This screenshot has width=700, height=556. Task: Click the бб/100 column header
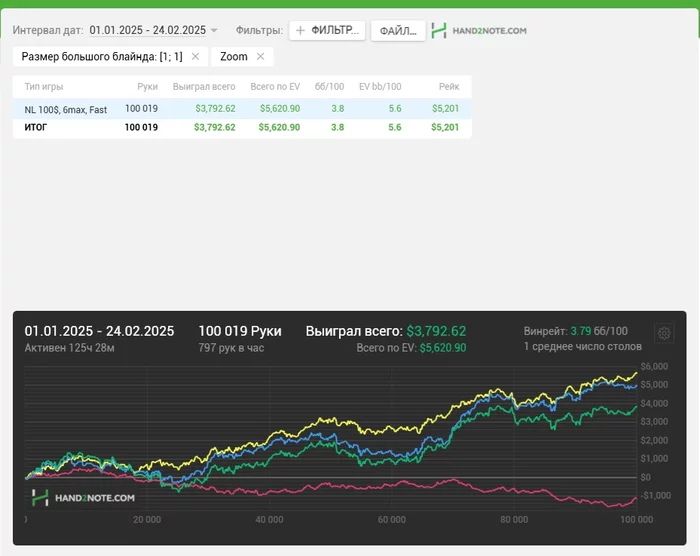[x=330, y=87]
